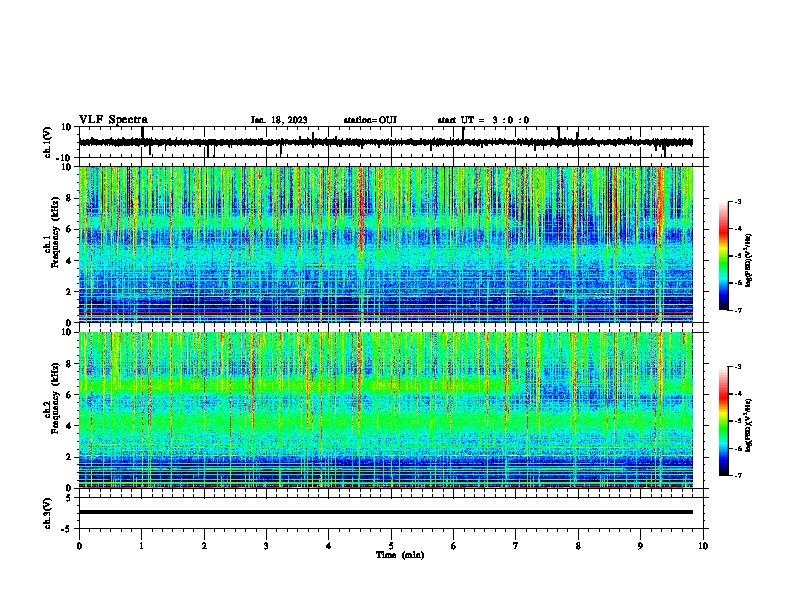Click the "VLF Spectra" title text
Screen dimensions: 792x612
(x=113, y=120)
